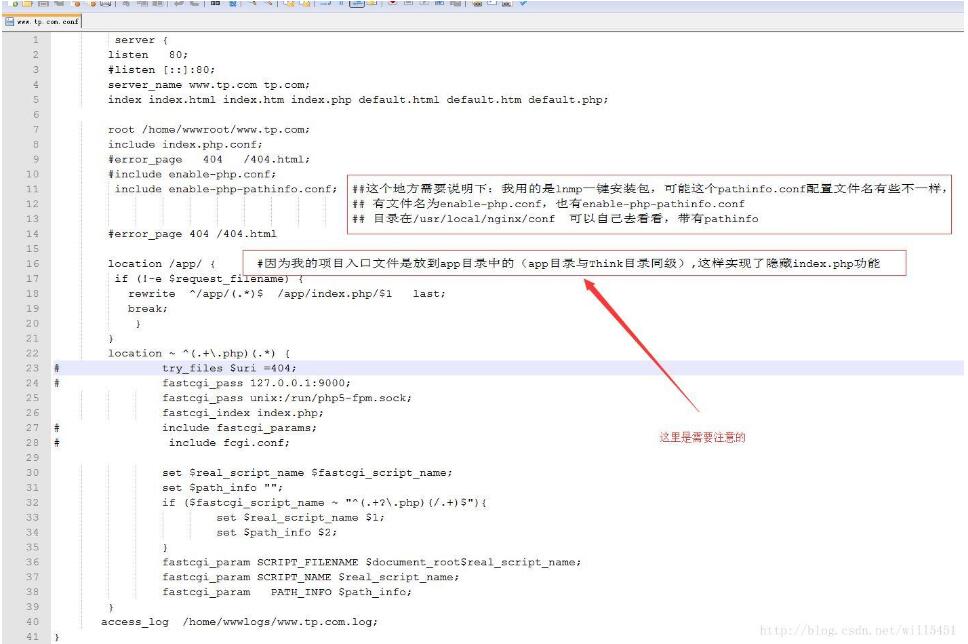The height and width of the screenshot is (644, 968).
Task: Click the rewrite rule line of code
Action: point(286,294)
